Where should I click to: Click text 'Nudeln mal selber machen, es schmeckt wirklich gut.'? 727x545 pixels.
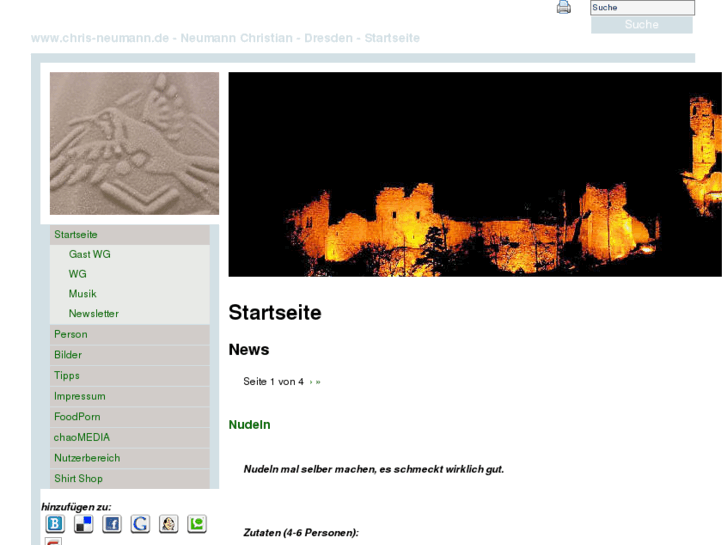[374, 469]
